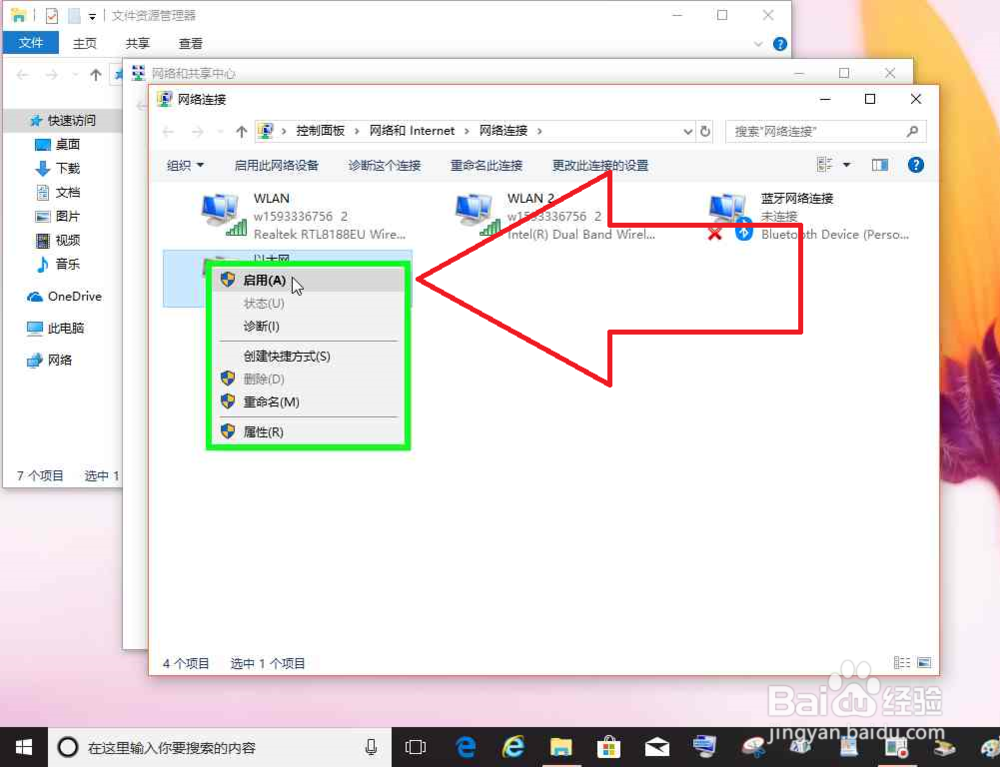Refresh the 网络连接 folder view

pyautogui.click(x=706, y=131)
